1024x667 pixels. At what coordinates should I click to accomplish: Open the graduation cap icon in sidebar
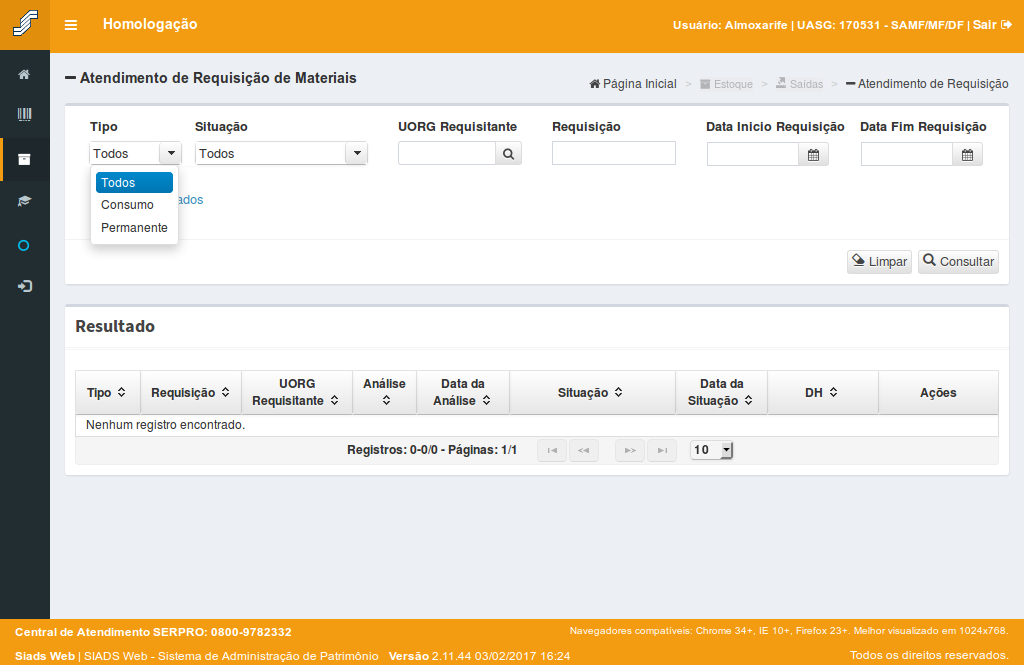coord(24,201)
